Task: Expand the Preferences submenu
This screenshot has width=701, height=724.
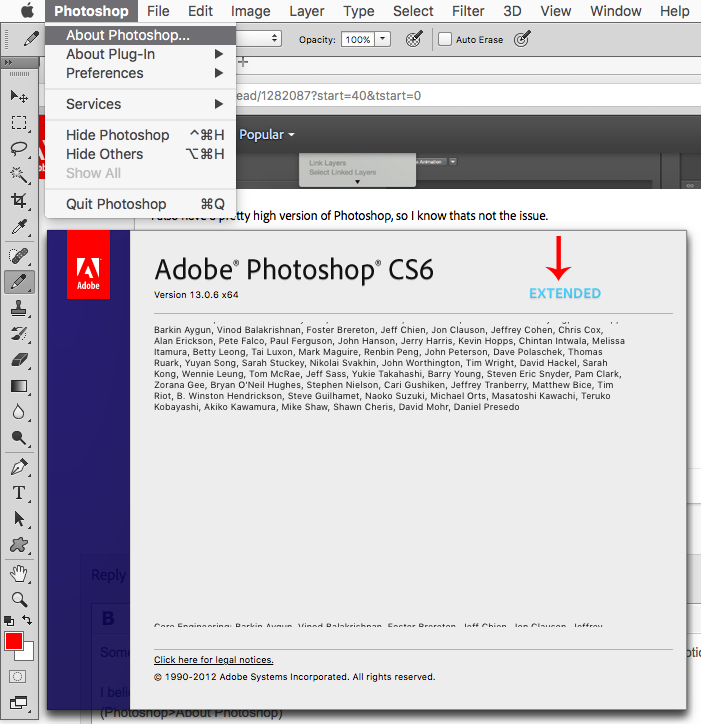Action: [x=140, y=73]
